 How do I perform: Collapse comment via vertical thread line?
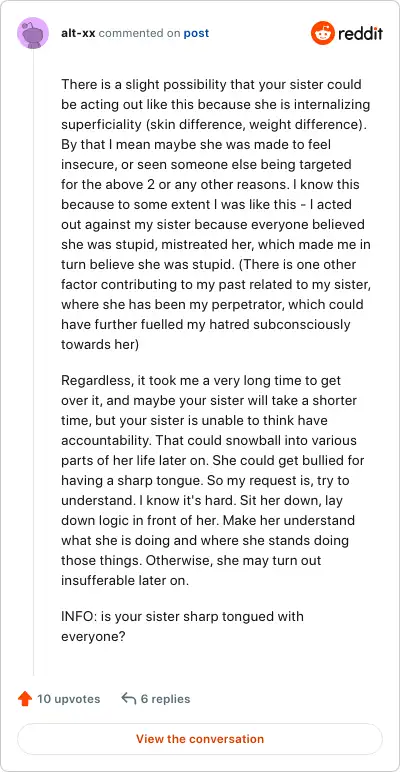[33, 362]
